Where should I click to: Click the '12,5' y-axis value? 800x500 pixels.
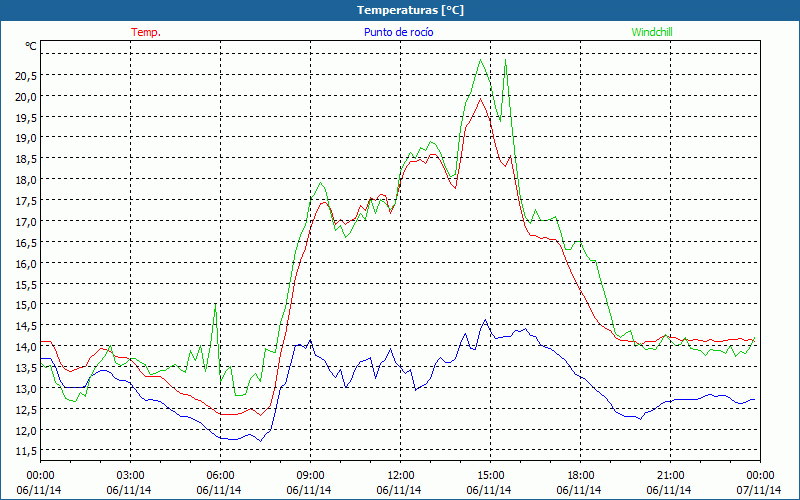(x=26, y=409)
